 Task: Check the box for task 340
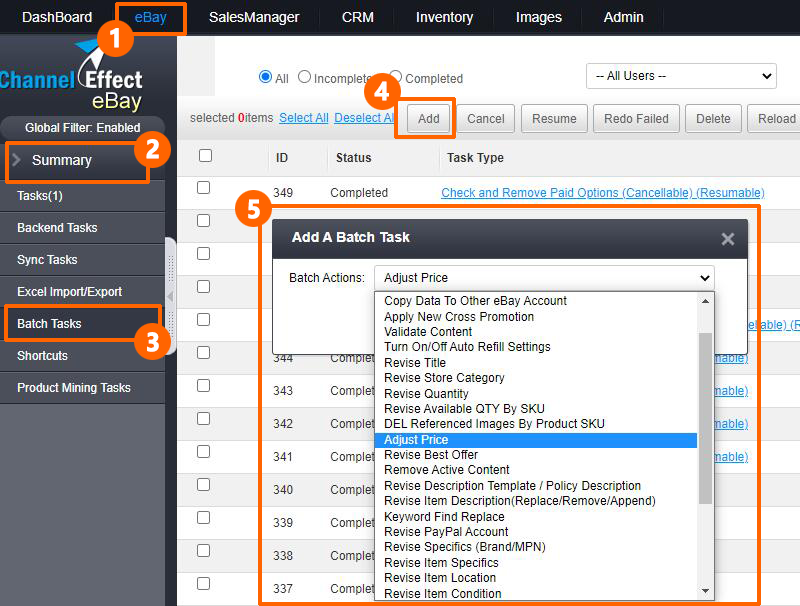pos(204,485)
